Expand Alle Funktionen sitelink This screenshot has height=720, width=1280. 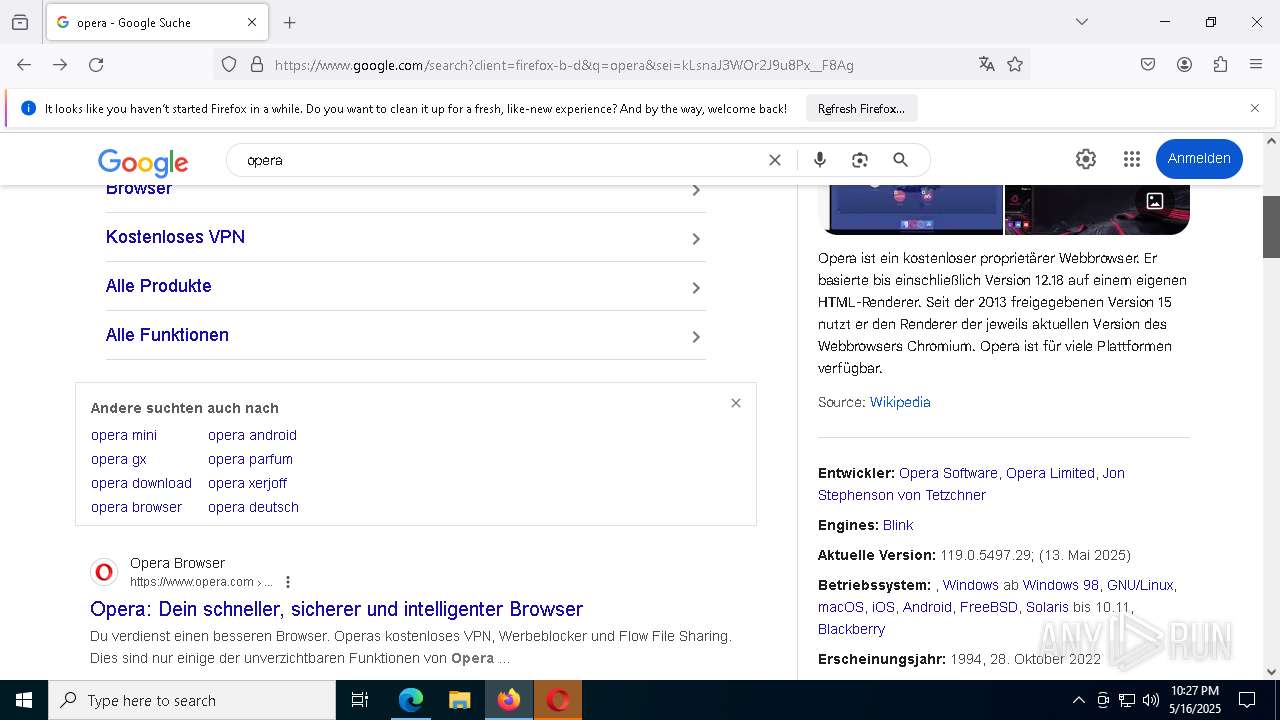tap(405, 335)
